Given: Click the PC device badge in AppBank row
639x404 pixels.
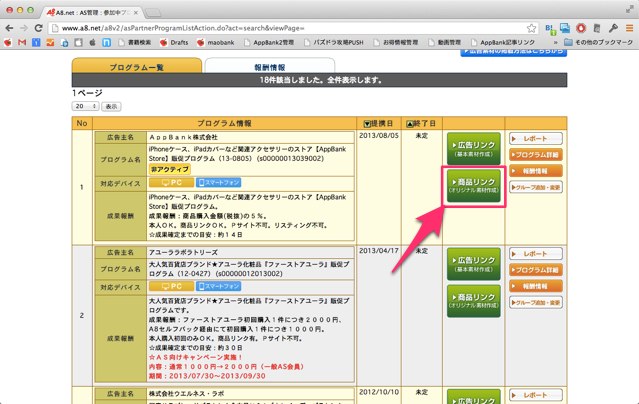Looking at the screenshot, I should point(171,182).
